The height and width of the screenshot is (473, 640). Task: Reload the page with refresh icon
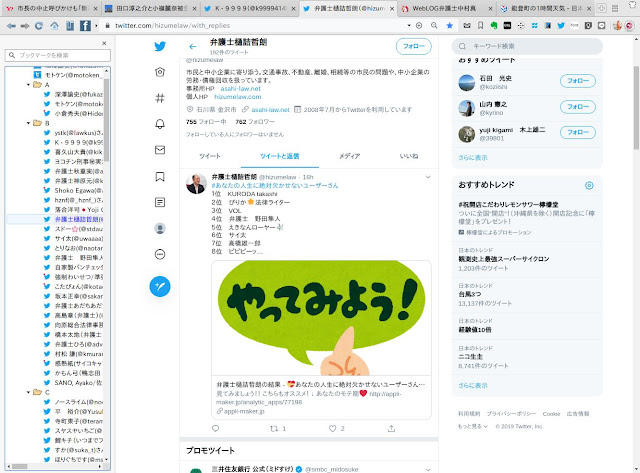(x=39, y=26)
